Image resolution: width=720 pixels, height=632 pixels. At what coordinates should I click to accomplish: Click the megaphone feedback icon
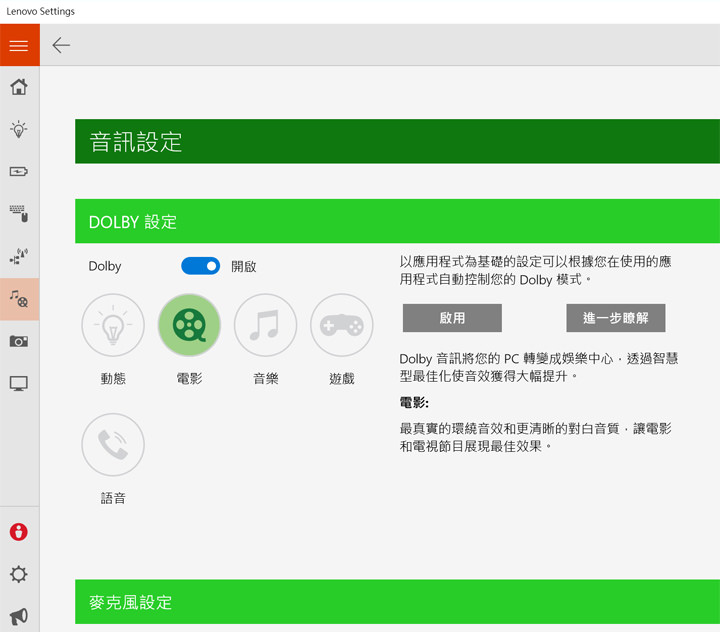pos(19,616)
